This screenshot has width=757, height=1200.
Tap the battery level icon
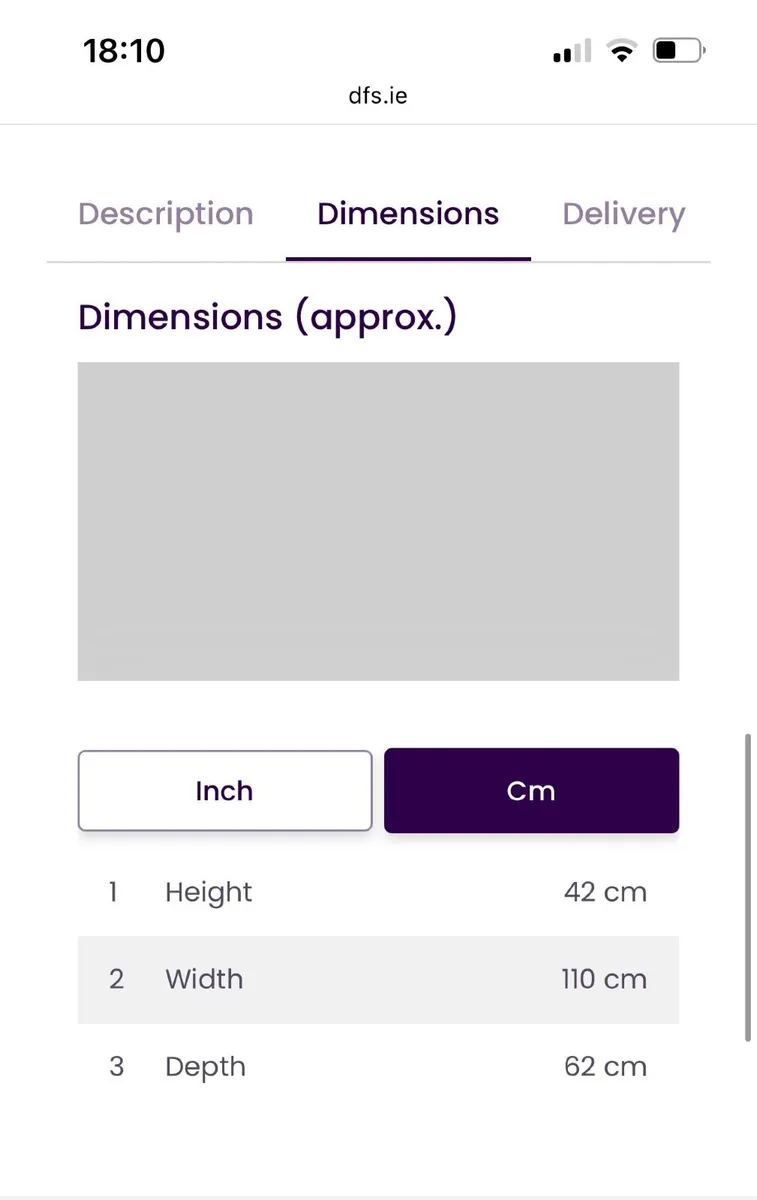679,51
